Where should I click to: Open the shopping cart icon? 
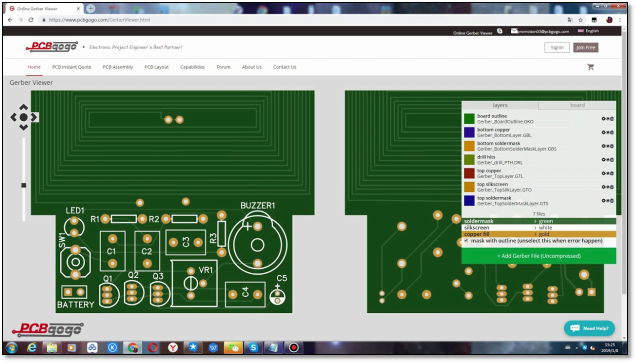[591, 67]
